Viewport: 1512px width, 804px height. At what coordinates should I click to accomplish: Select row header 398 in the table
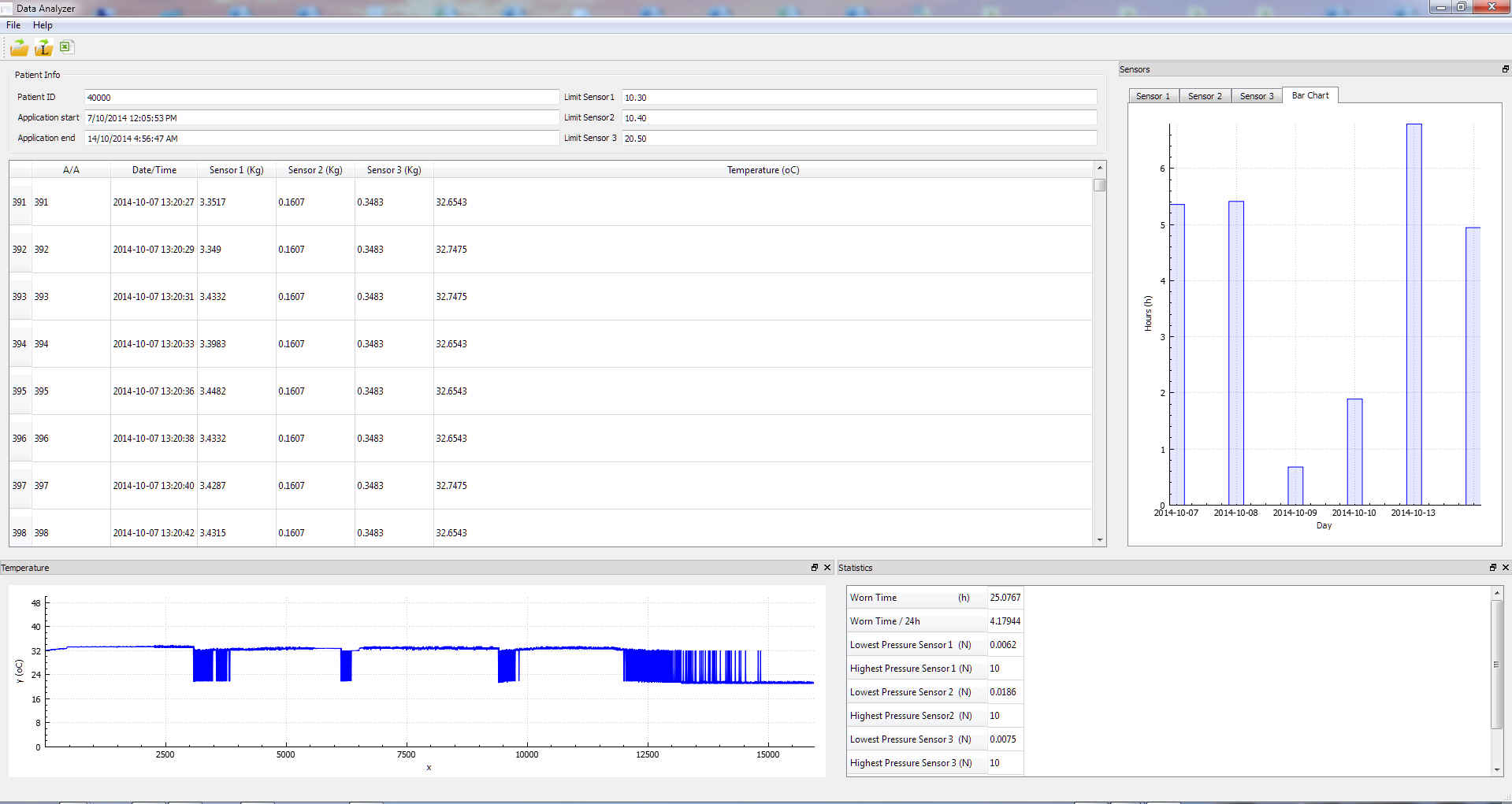[x=20, y=533]
